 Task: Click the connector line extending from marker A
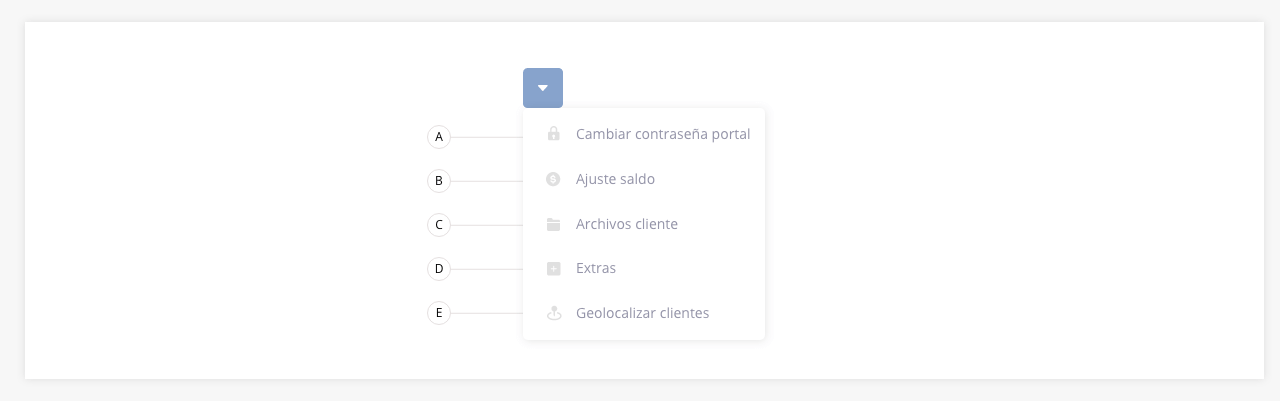coord(487,137)
